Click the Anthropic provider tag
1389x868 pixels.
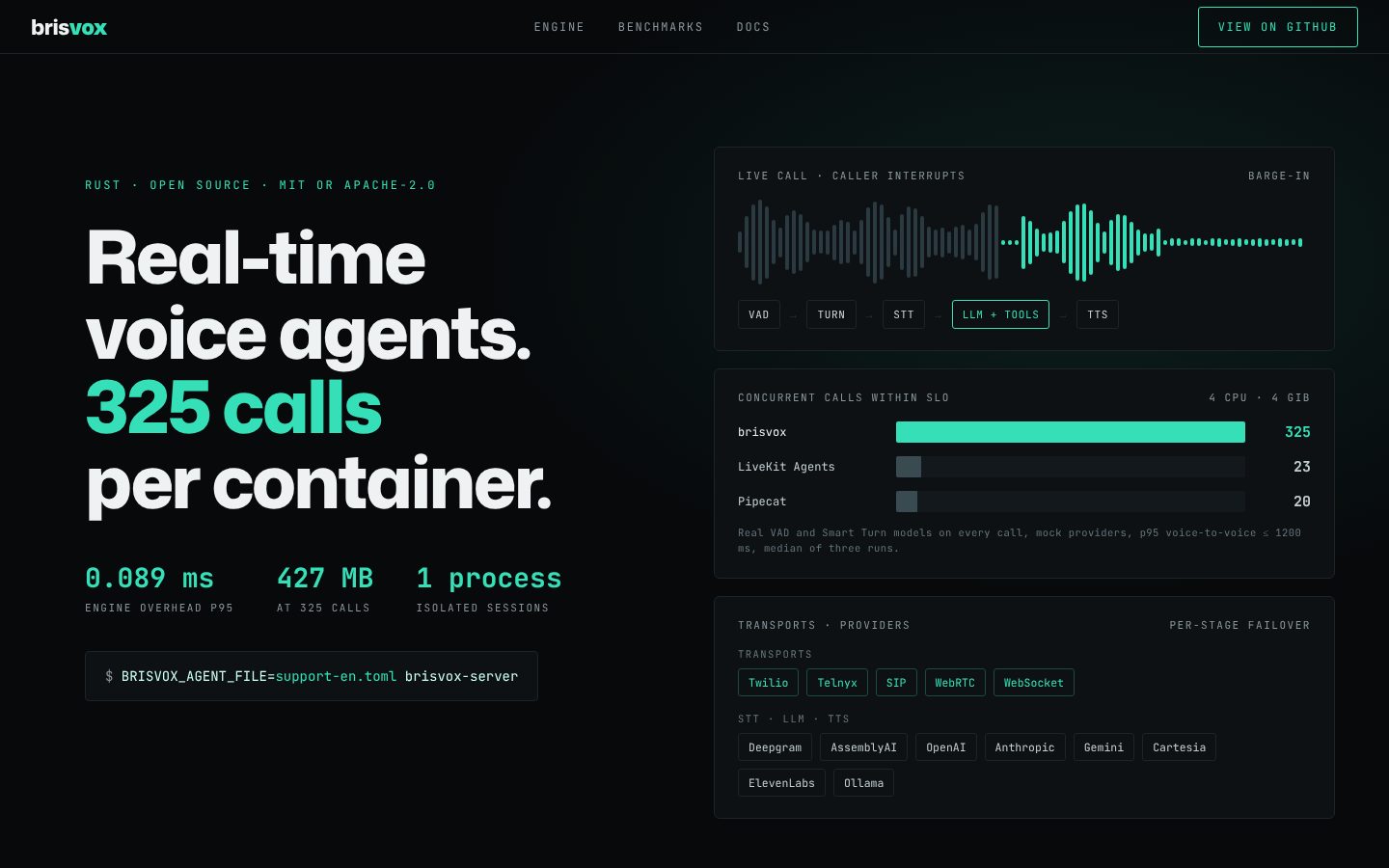click(x=1025, y=747)
